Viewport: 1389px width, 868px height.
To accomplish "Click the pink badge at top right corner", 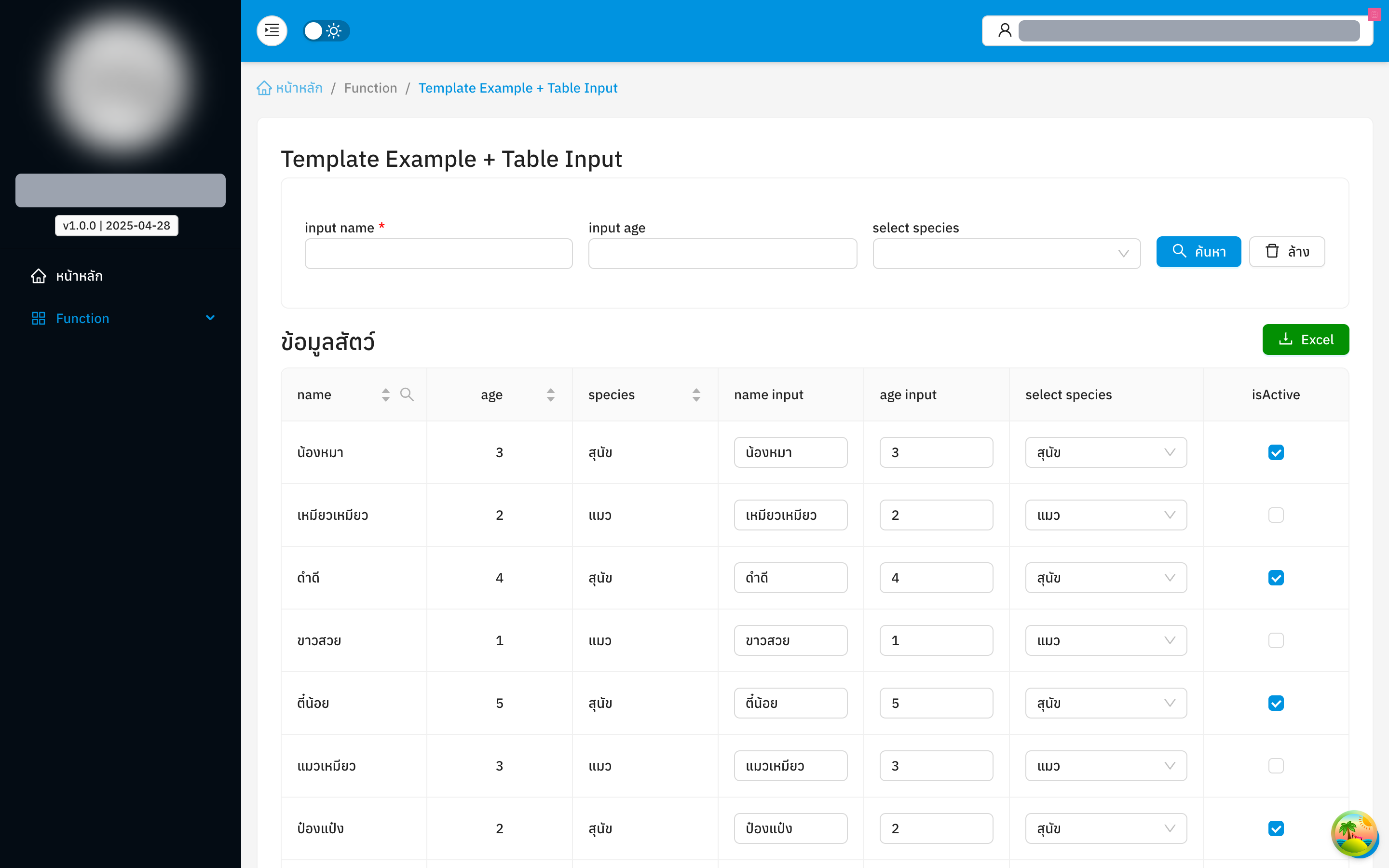I will click(x=1374, y=14).
